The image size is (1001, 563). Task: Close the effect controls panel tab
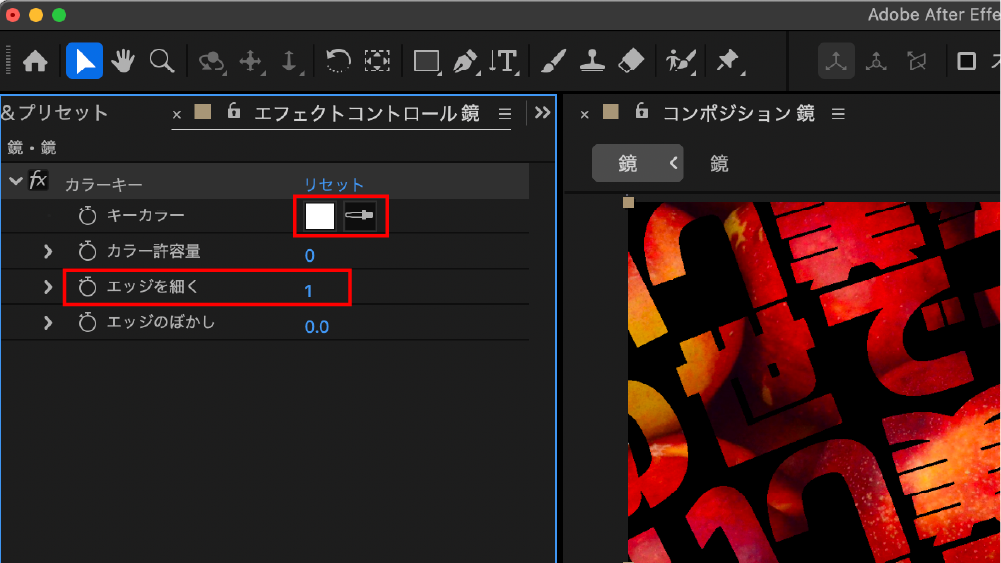177,115
